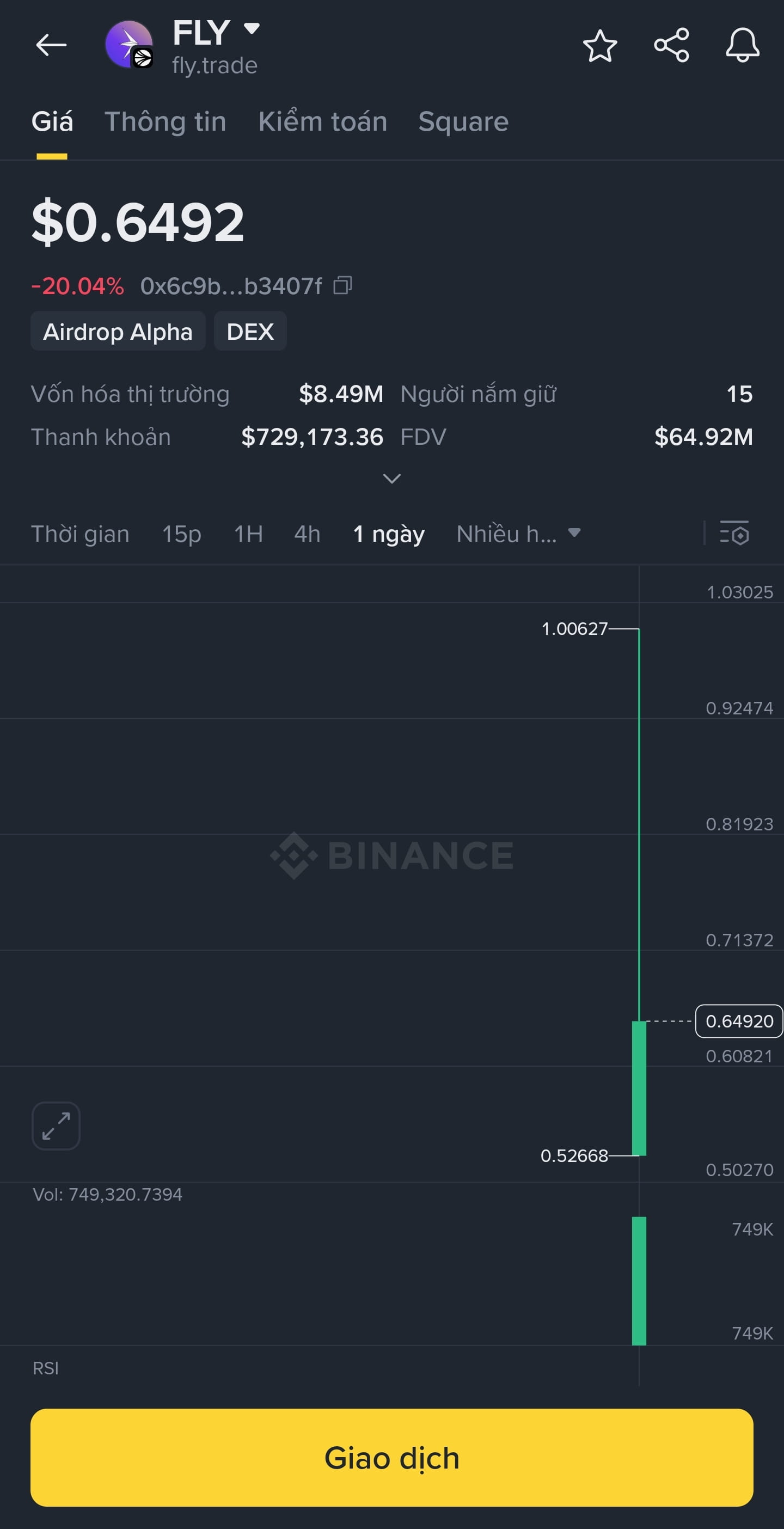Open the Nhiều h... interval dropdown
This screenshot has width=784, height=1529.
tap(518, 534)
